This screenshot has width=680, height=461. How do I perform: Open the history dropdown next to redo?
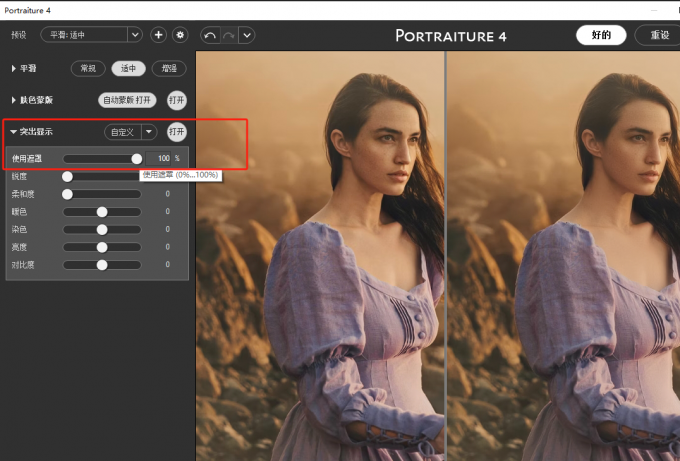(247, 36)
